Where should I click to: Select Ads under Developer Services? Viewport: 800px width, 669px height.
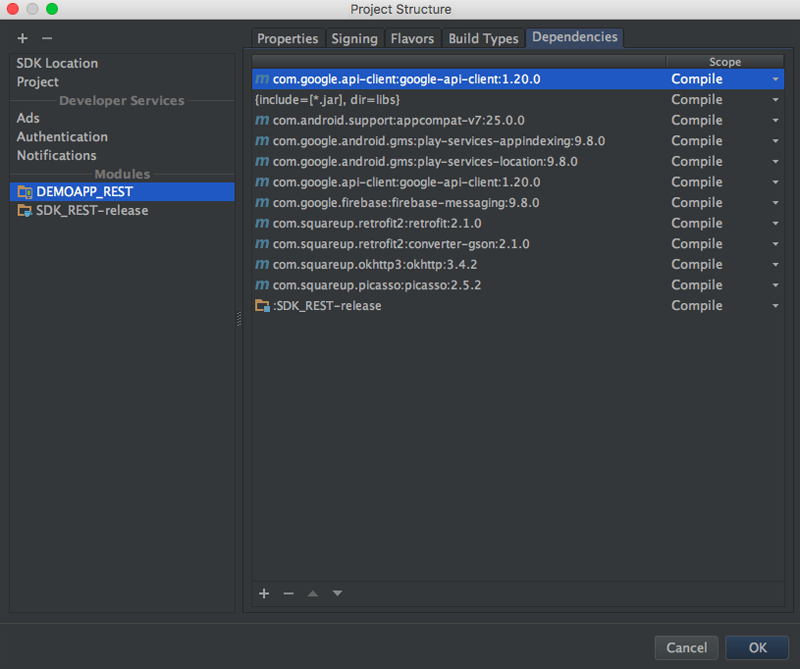28,118
